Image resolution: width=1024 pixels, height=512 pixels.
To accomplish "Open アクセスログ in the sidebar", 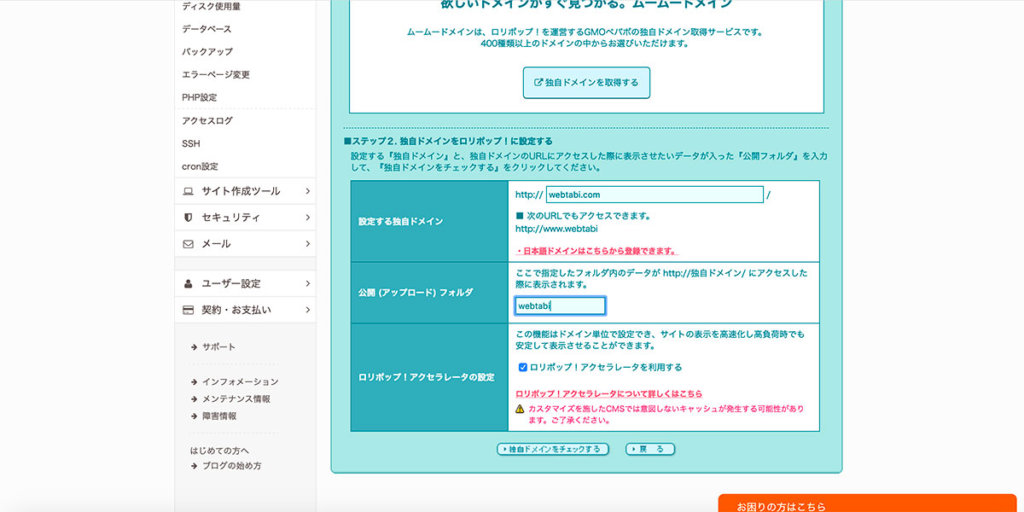I will click(x=207, y=121).
